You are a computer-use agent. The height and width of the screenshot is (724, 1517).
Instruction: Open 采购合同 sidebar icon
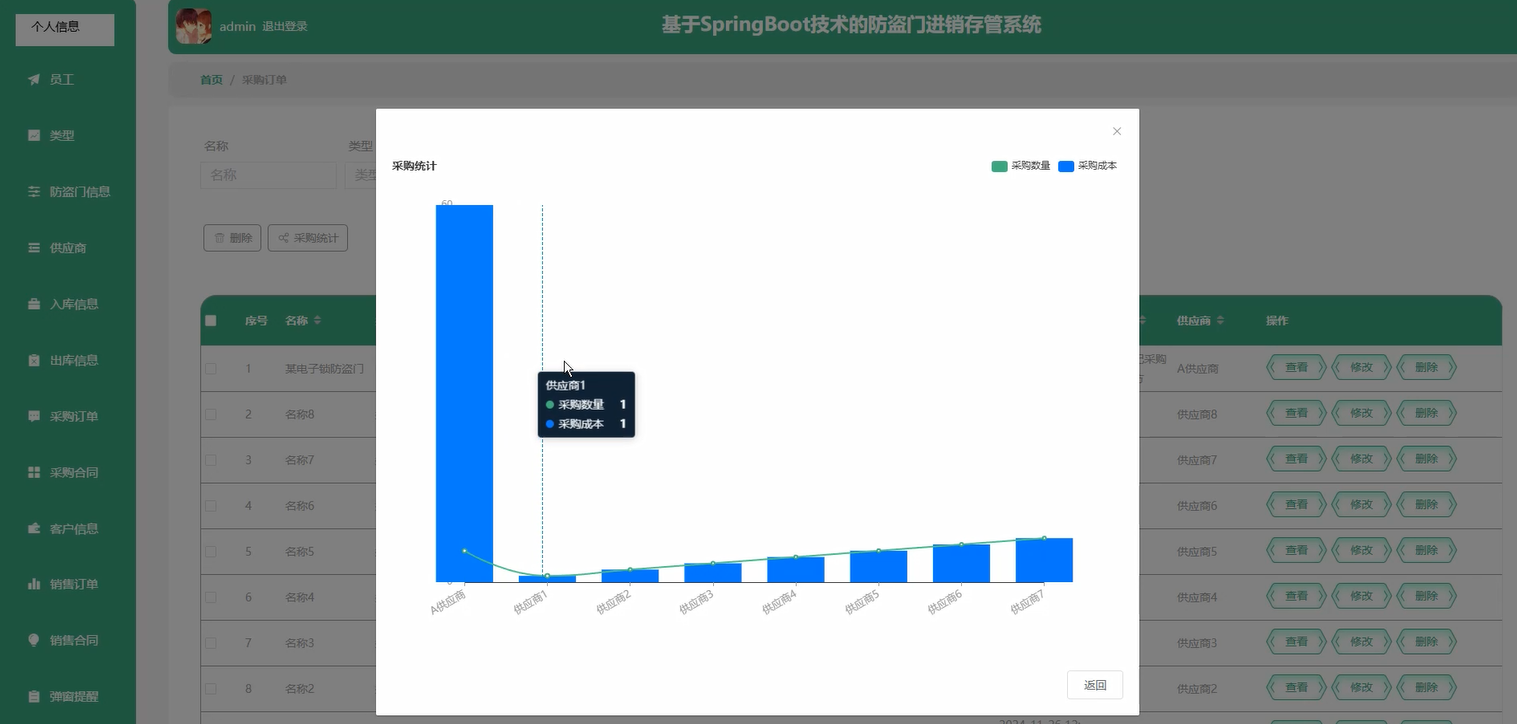(x=34, y=472)
